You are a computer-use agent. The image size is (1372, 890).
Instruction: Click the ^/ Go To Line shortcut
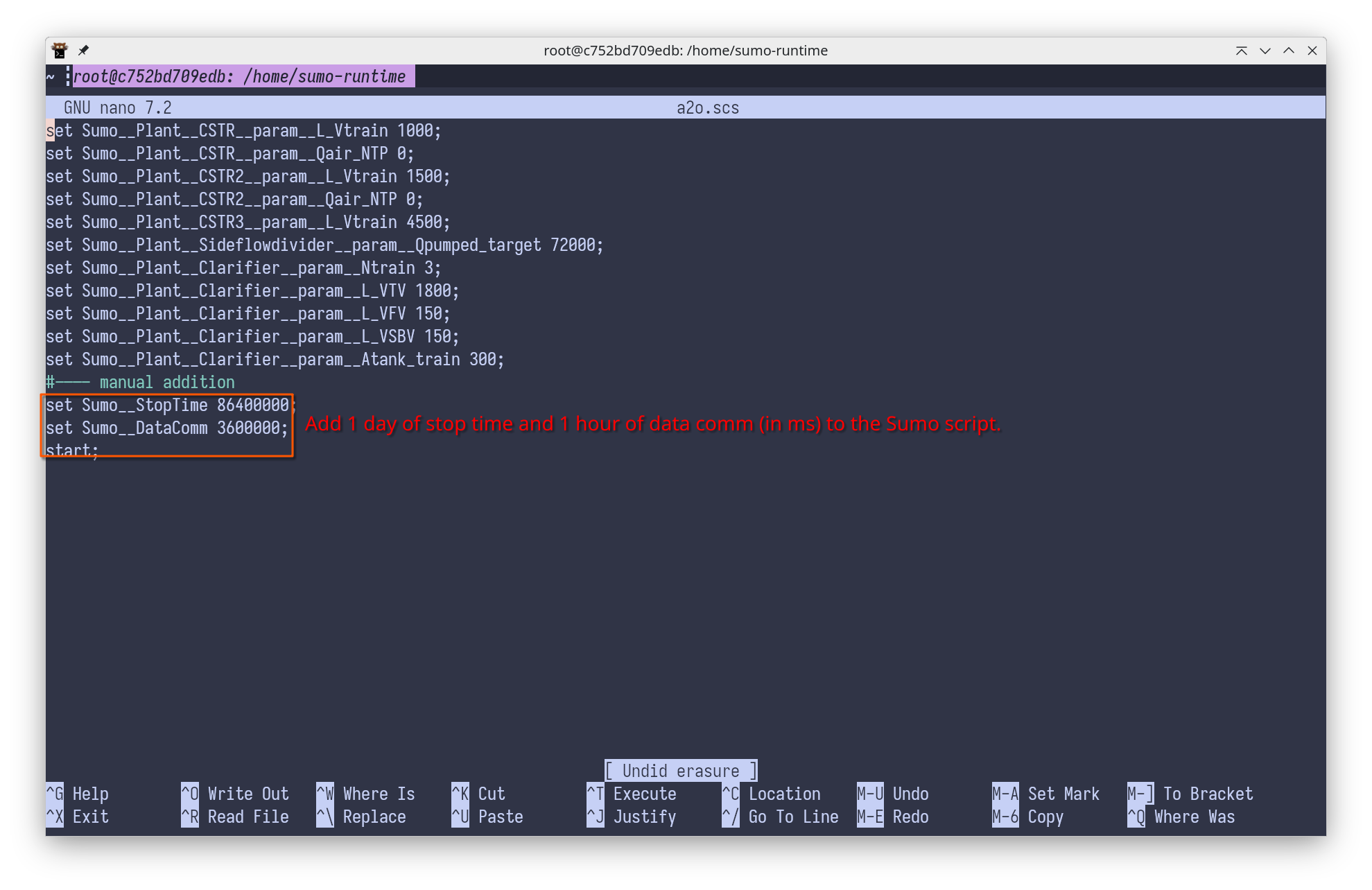pos(780,817)
